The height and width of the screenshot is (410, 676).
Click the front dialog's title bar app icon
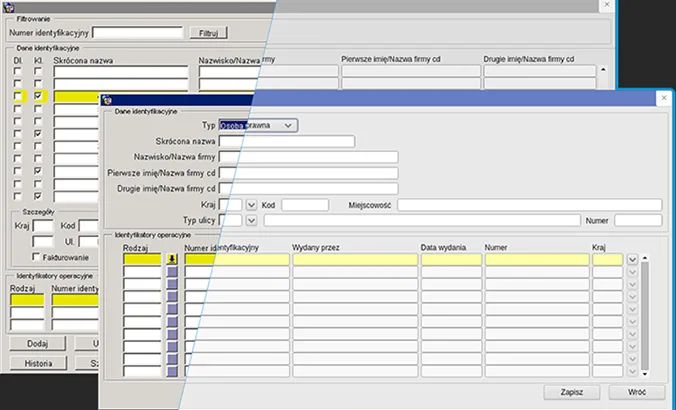click(108, 98)
